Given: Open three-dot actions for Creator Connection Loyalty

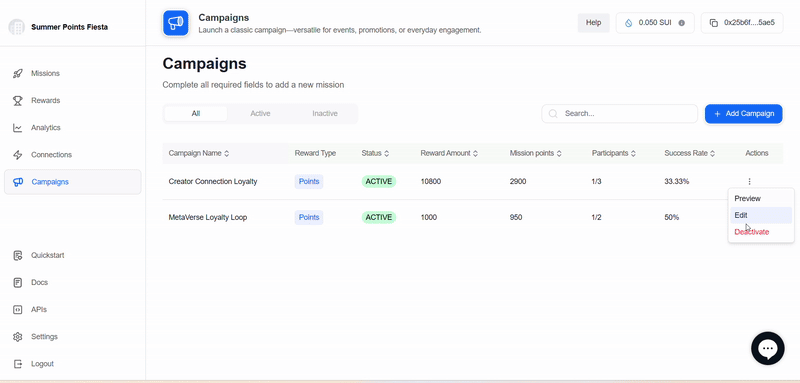Looking at the screenshot, I should (x=749, y=181).
